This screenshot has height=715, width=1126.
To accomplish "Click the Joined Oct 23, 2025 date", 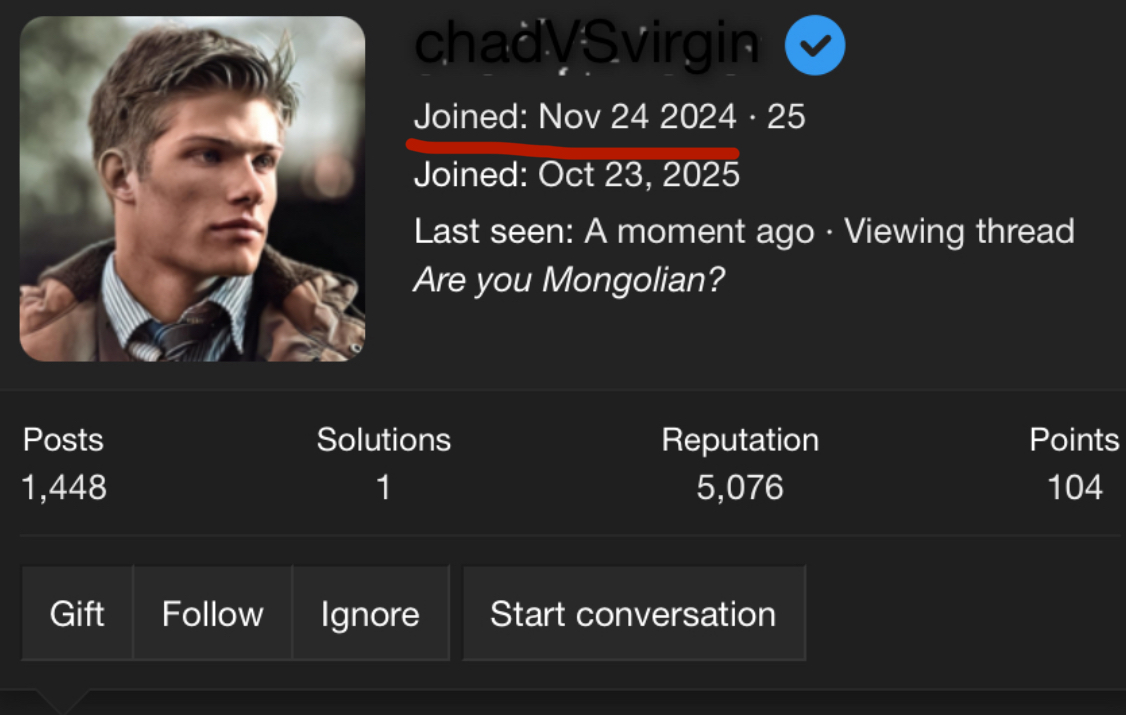I will pyautogui.click(x=639, y=175).
